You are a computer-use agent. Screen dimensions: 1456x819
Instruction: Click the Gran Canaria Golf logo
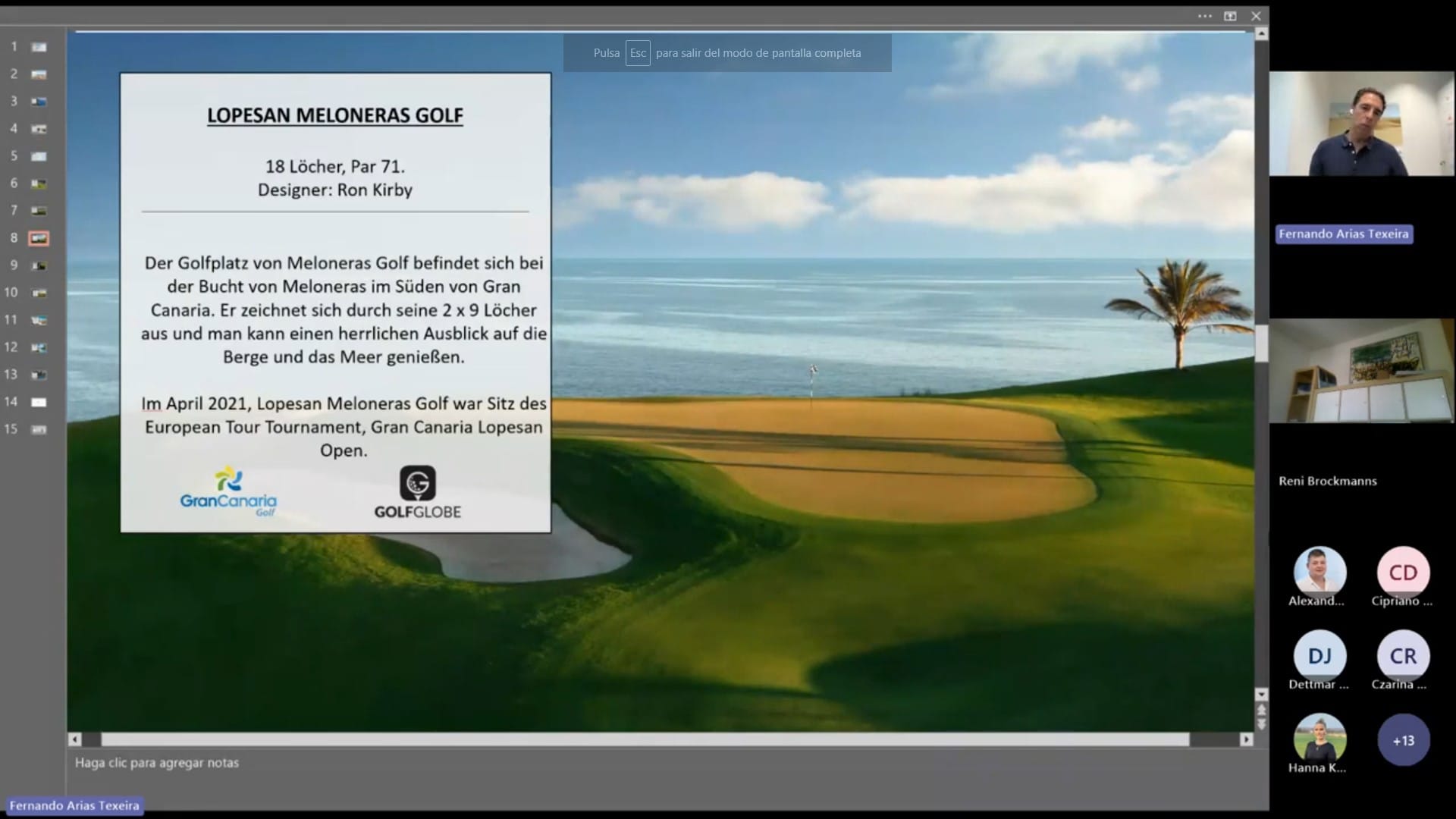click(x=228, y=492)
